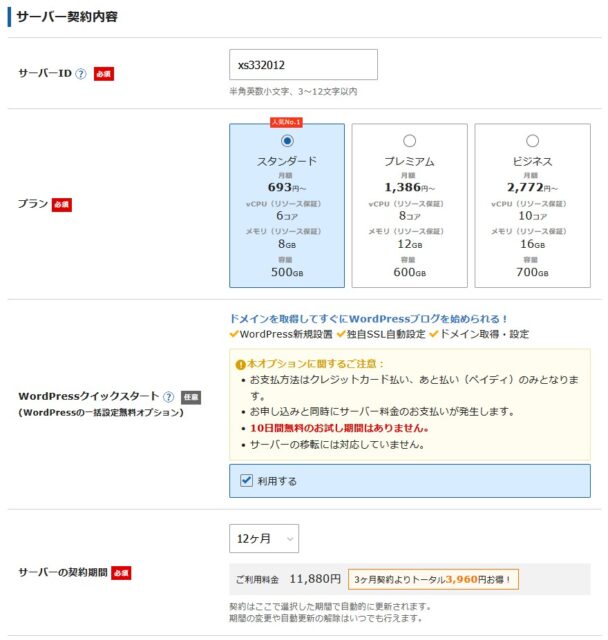Pick the ビジネス plan radio button
Image resolution: width=608 pixels, height=640 pixels.
pyautogui.click(x=532, y=141)
